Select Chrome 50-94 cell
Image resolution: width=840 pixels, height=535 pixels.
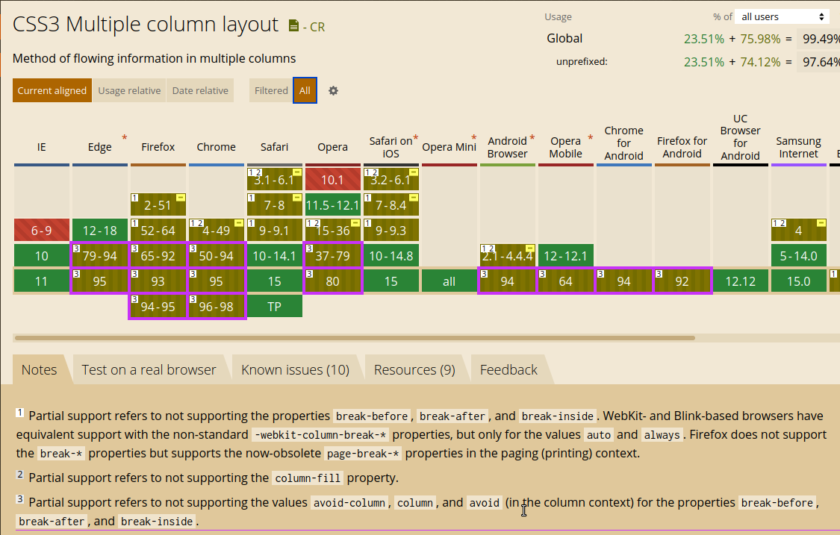pyautogui.click(x=216, y=256)
